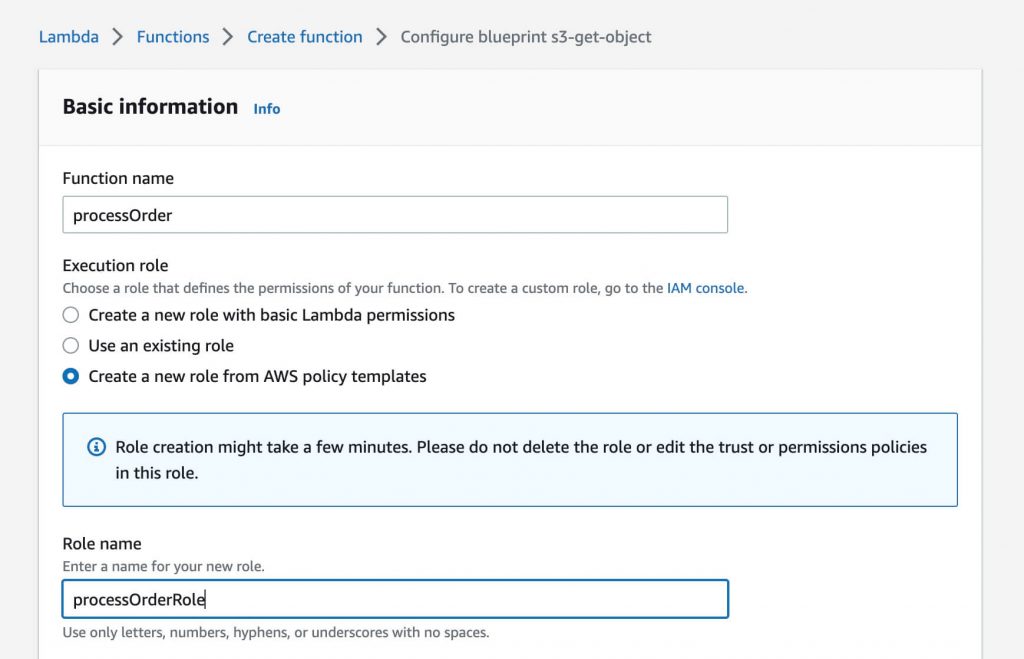Click the chevron after the Lambda breadcrumb
Image resolution: width=1024 pixels, height=659 pixels.
tap(116, 36)
